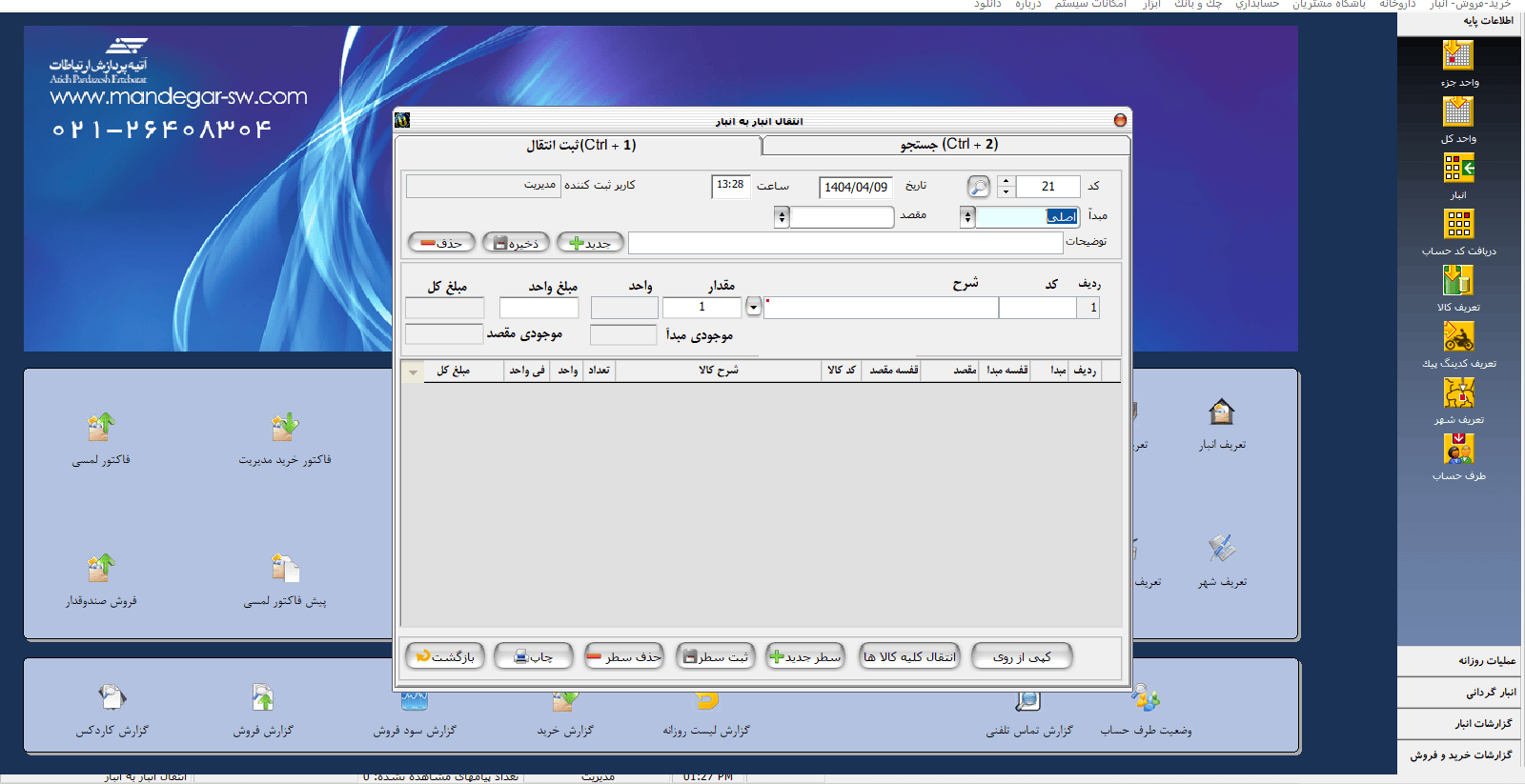The image size is (1525, 784).
Task: Open طرف حساب sidebar icon
Action: [x=1458, y=450]
